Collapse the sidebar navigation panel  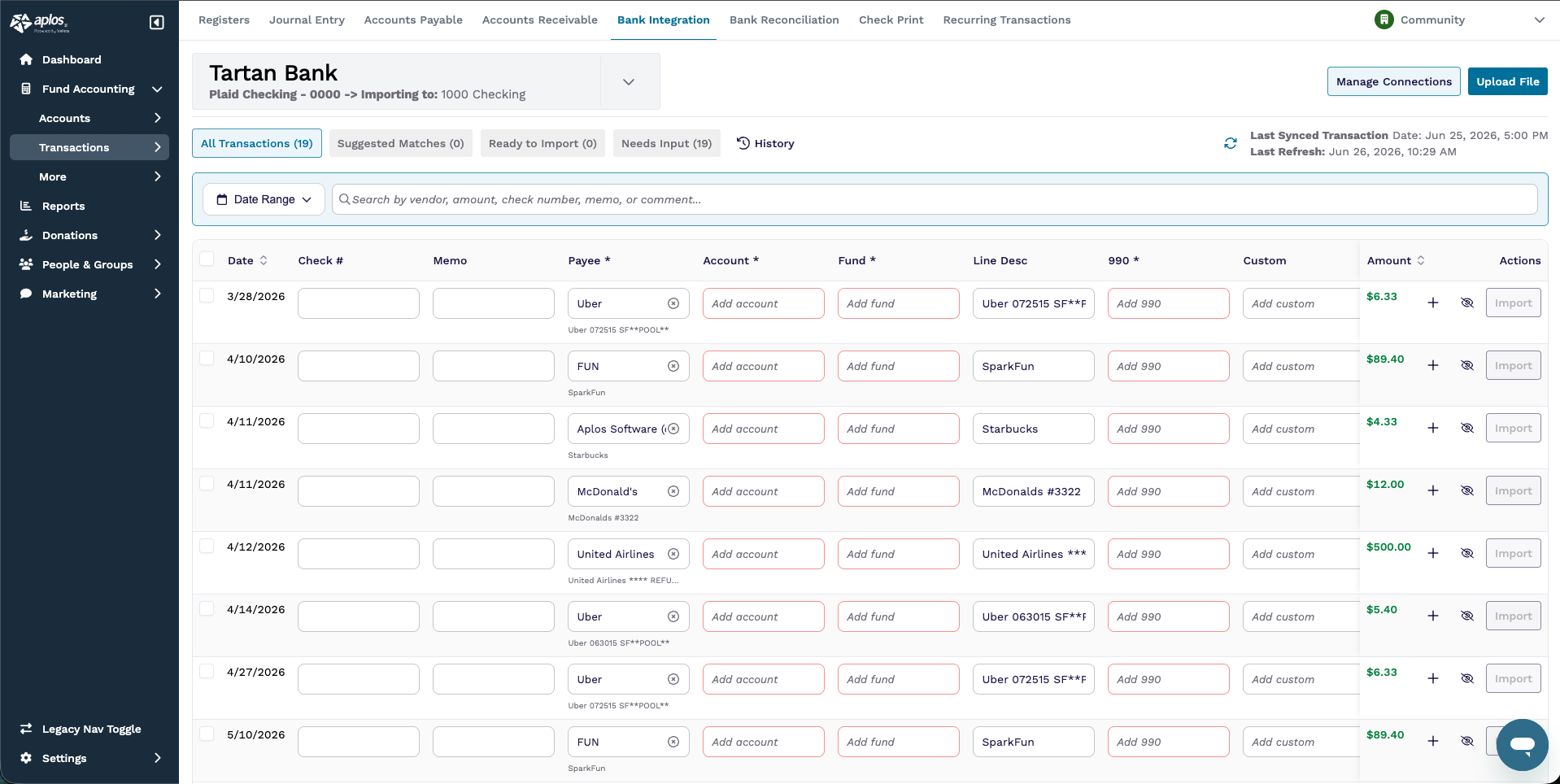click(x=157, y=23)
